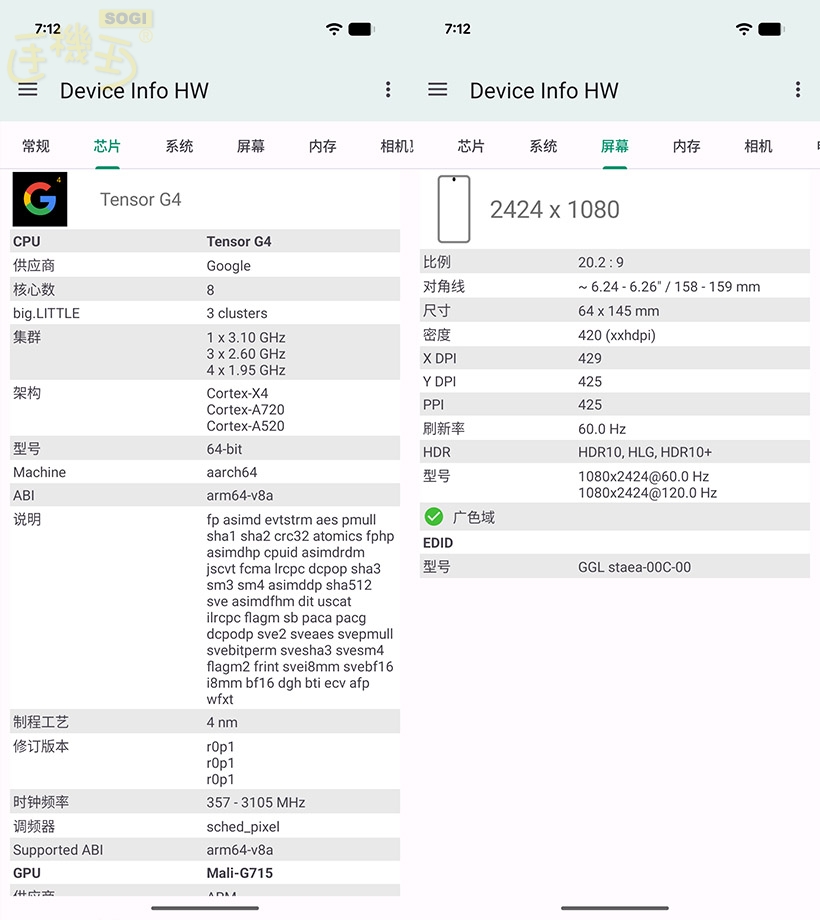Select GPU row value Mali-G715
Viewport: 820px width, 920px height.
(x=239, y=873)
